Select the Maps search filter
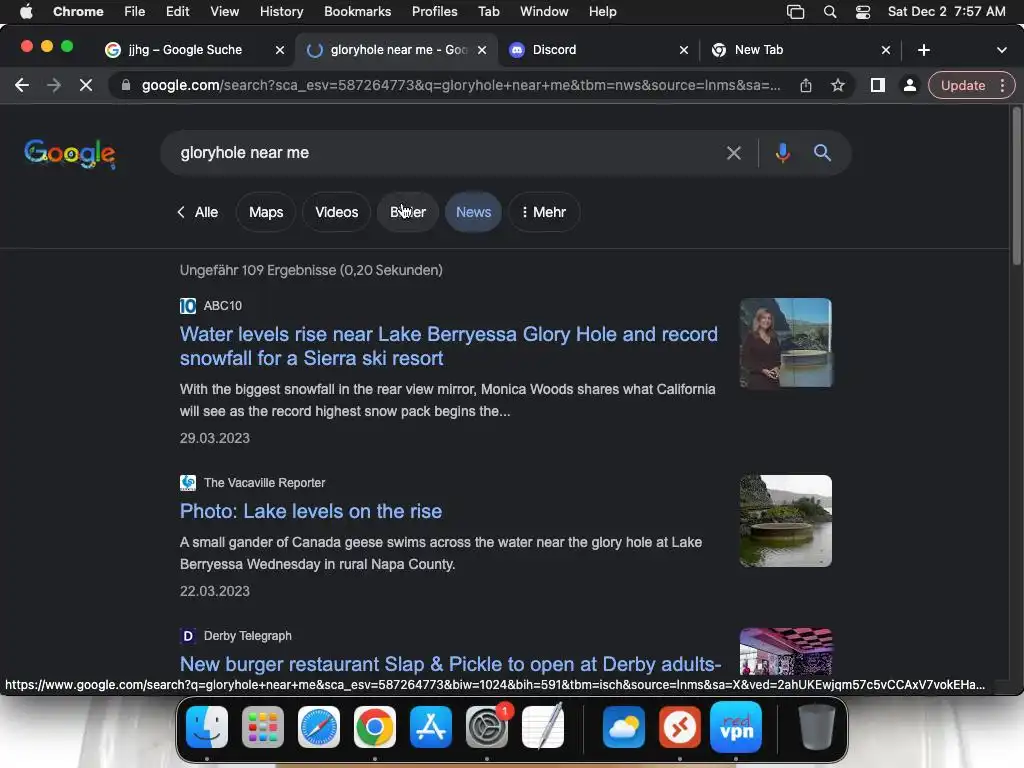The width and height of the screenshot is (1024, 768). [x=266, y=212]
